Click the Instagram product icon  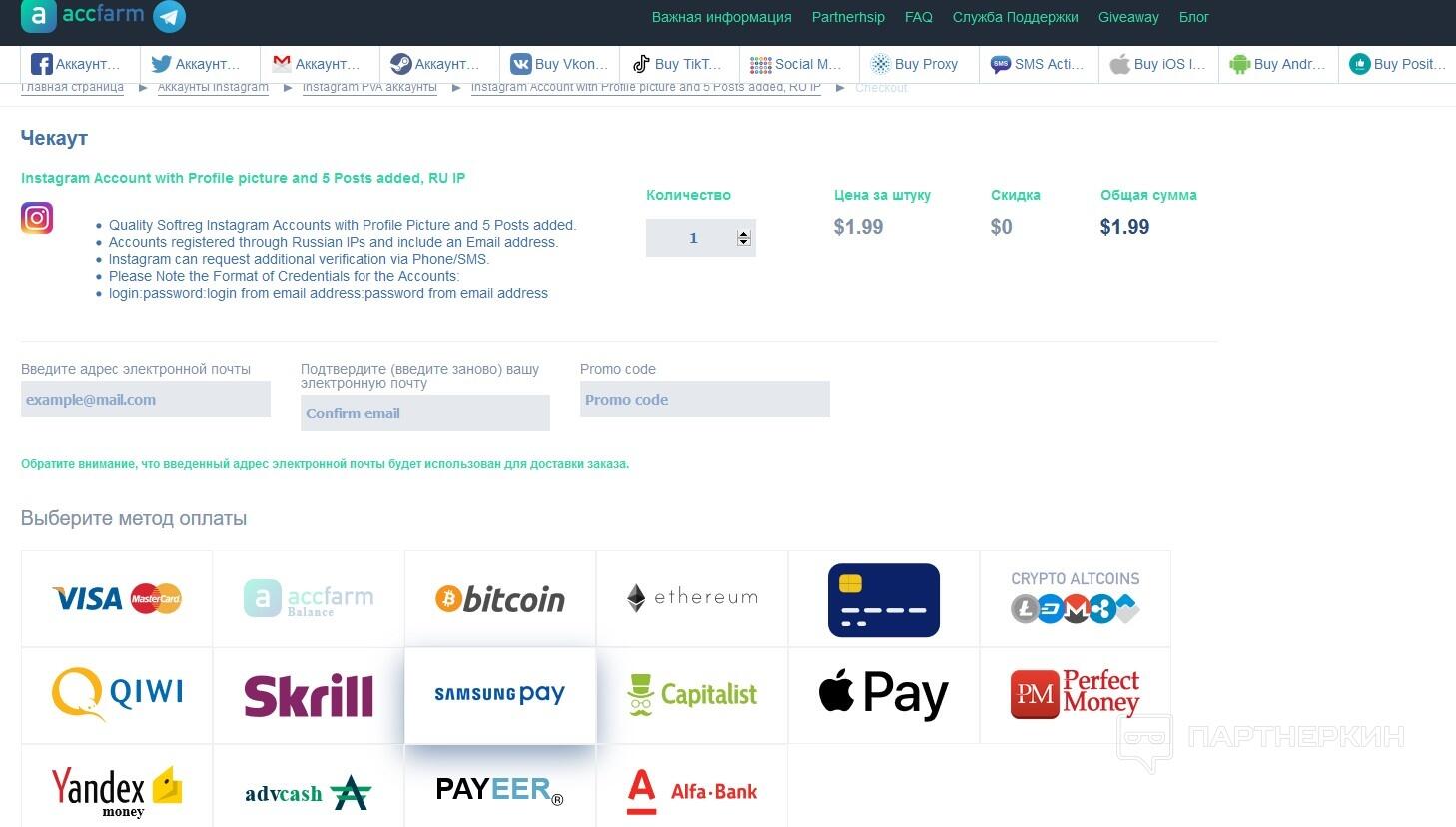[x=37, y=218]
